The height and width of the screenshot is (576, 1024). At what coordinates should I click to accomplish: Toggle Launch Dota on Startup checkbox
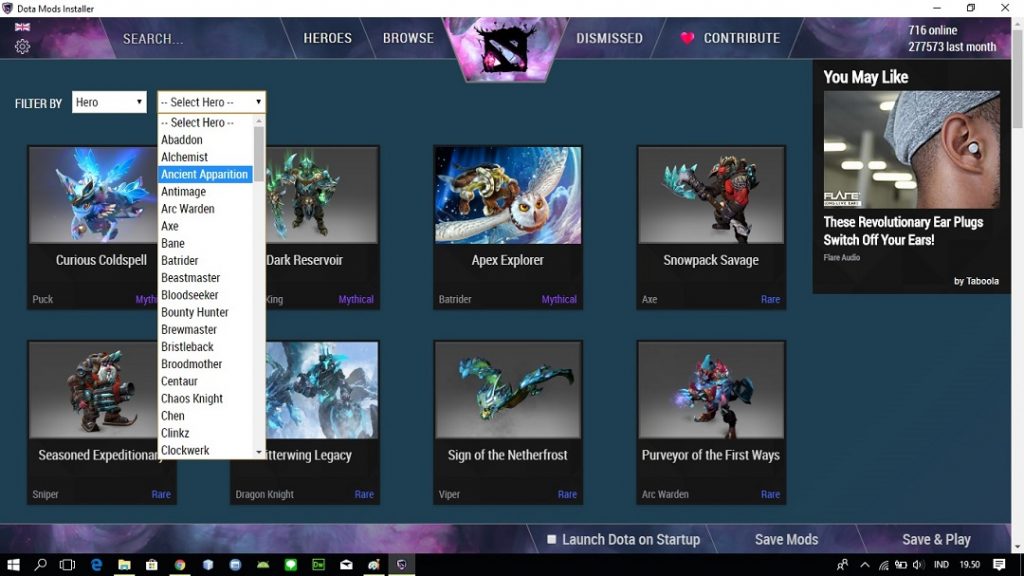point(552,539)
